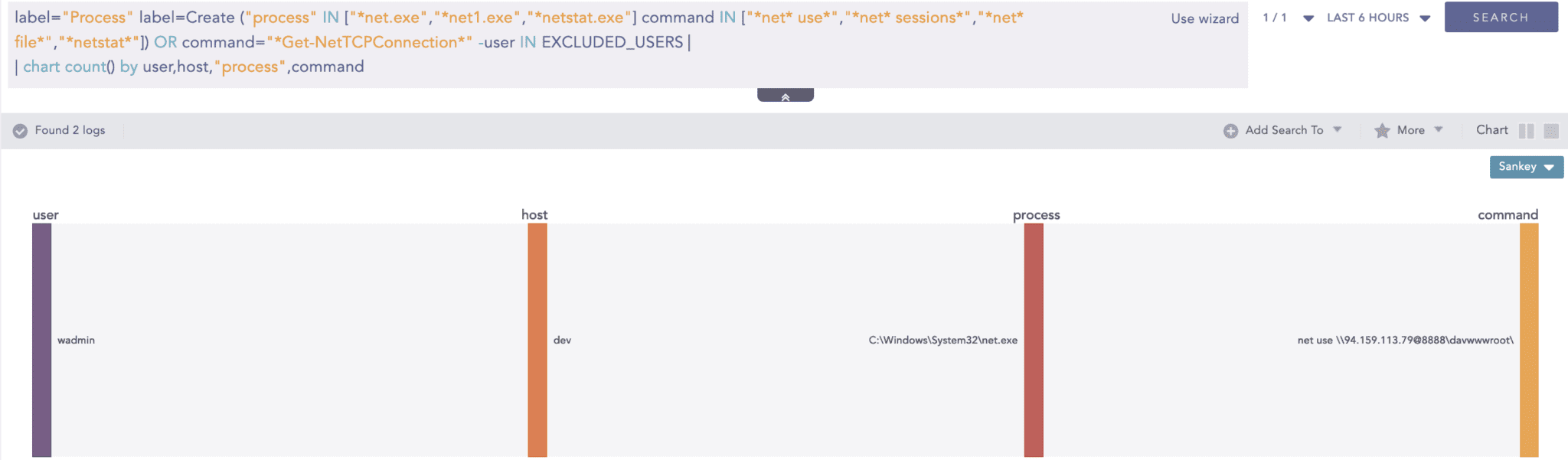
Task: Open the Use wizard view
Action: point(1204,18)
